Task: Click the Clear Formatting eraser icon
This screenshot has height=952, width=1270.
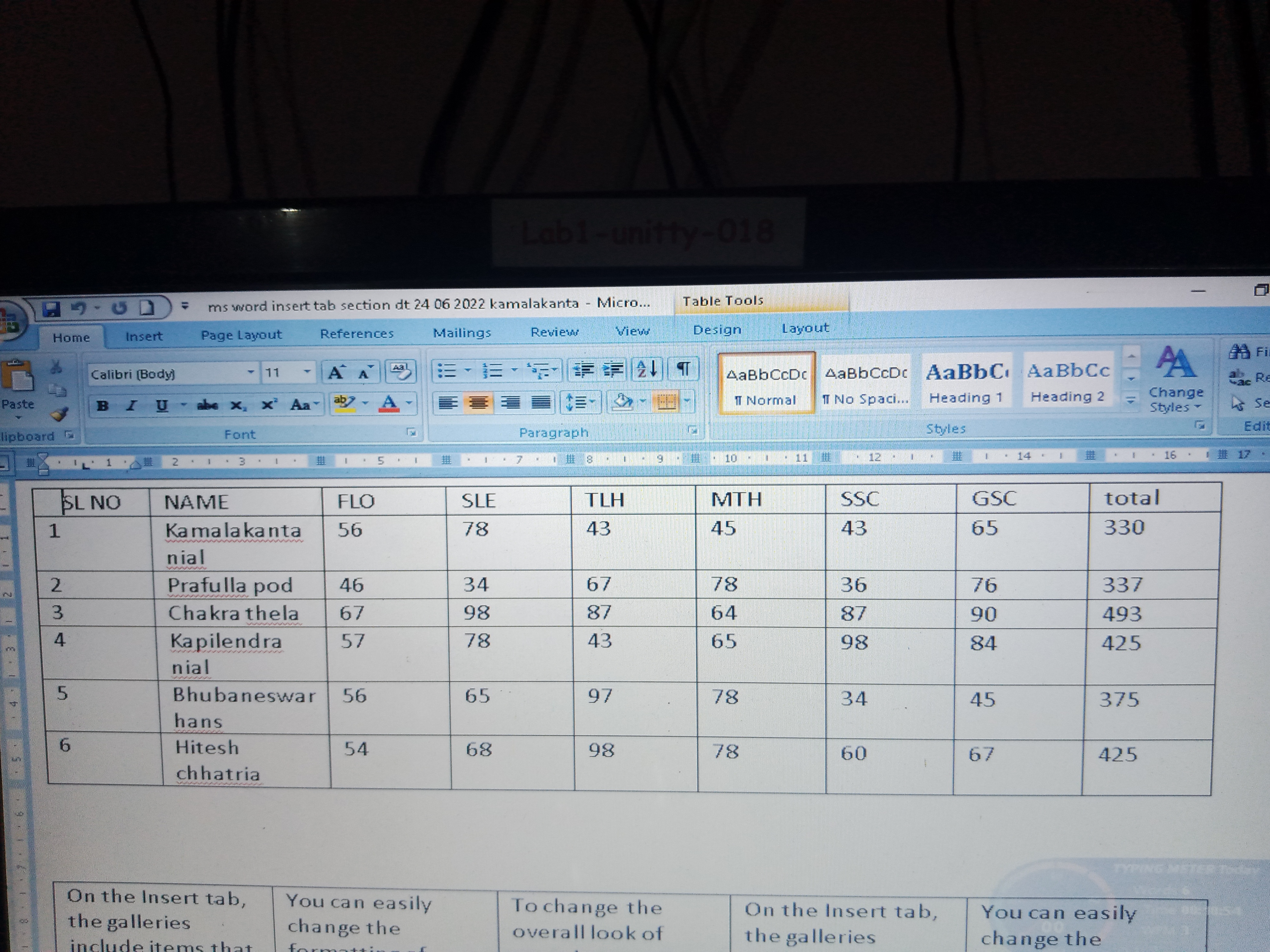Action: [x=400, y=371]
